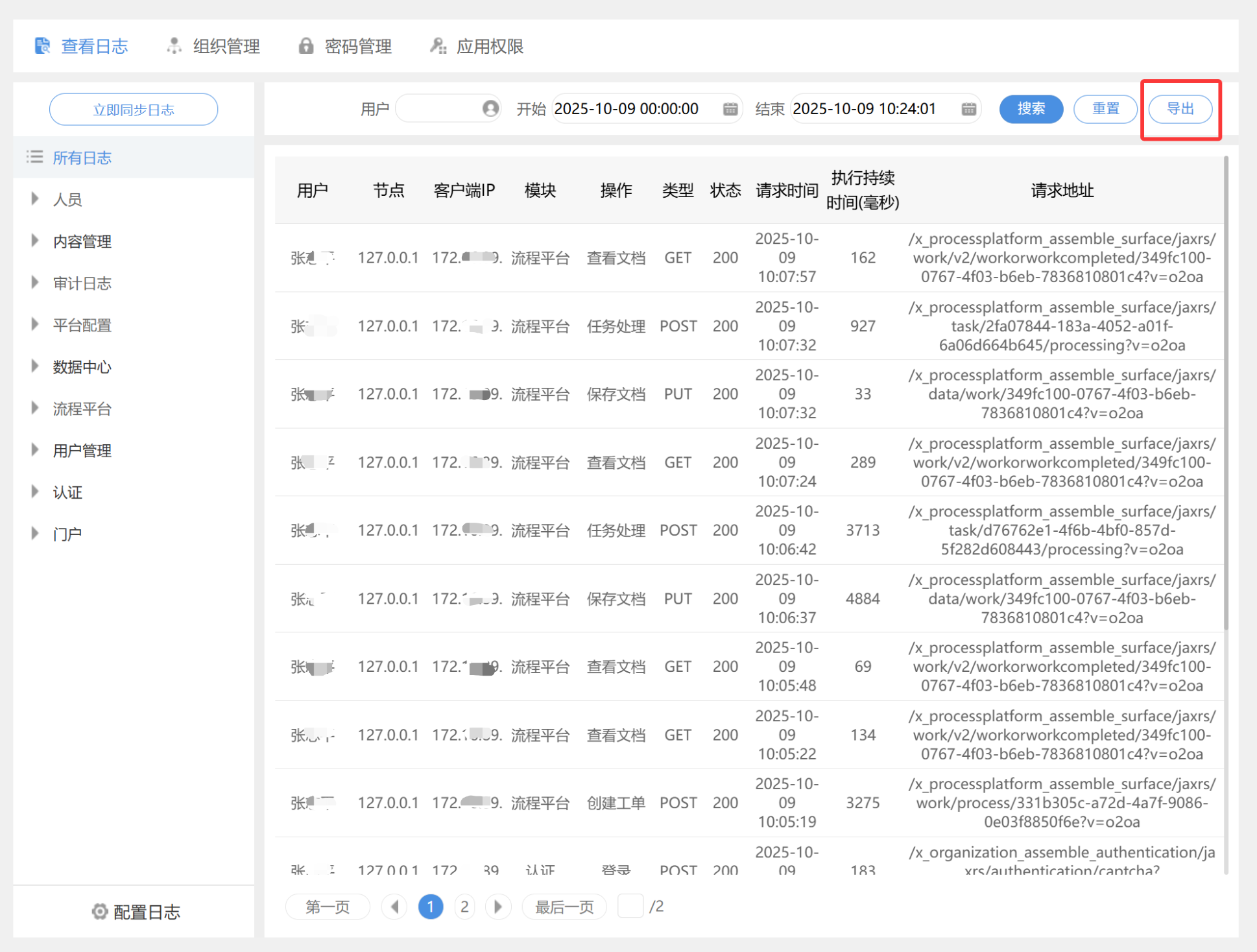Expand the 审计日志 tree node
1257x952 pixels.
(x=35, y=283)
